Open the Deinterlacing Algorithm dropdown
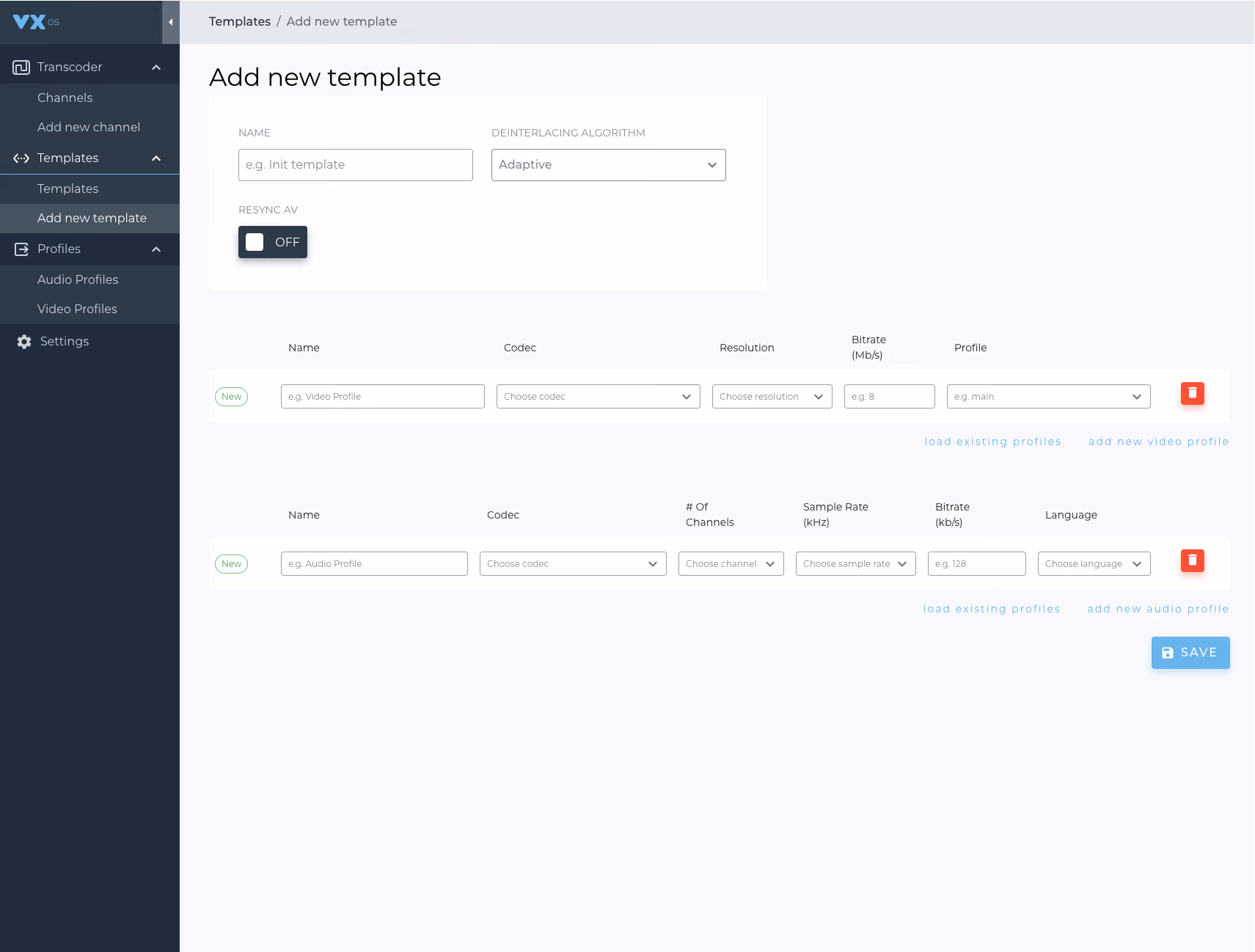 [609, 165]
